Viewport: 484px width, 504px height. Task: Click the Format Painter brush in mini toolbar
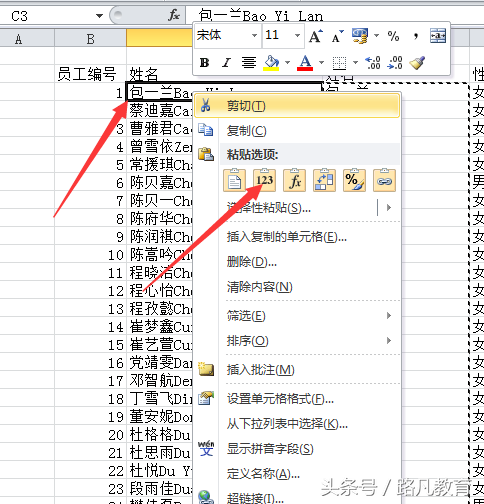[x=417, y=62]
